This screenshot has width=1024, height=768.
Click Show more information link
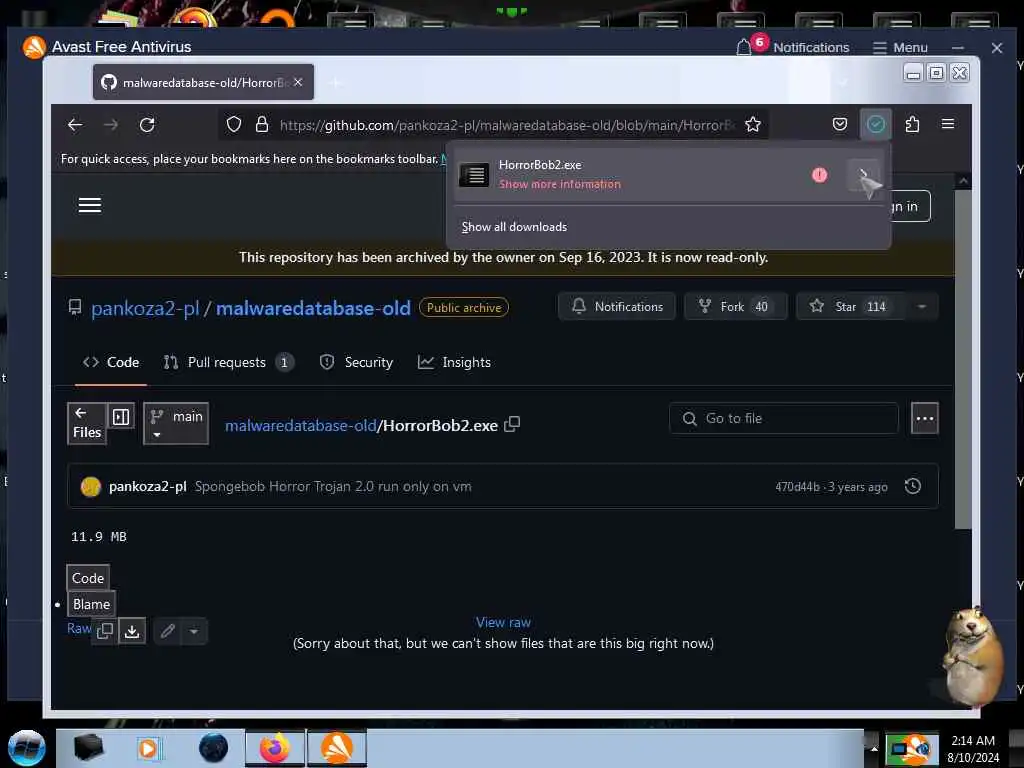coord(560,184)
